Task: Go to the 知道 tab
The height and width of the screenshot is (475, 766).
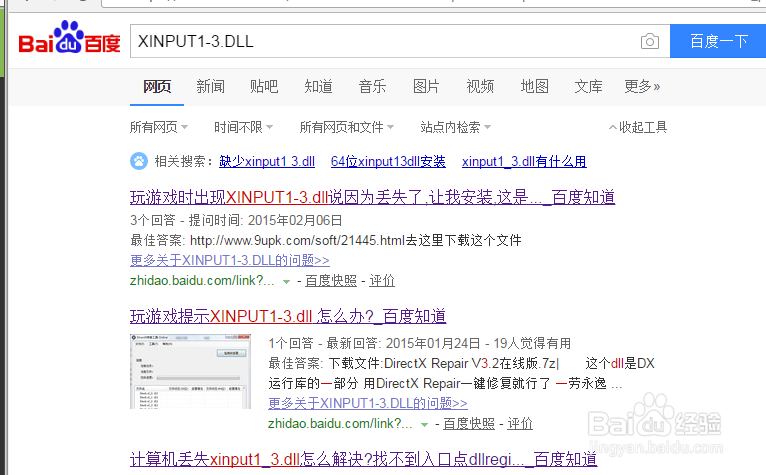Action: tap(319, 86)
